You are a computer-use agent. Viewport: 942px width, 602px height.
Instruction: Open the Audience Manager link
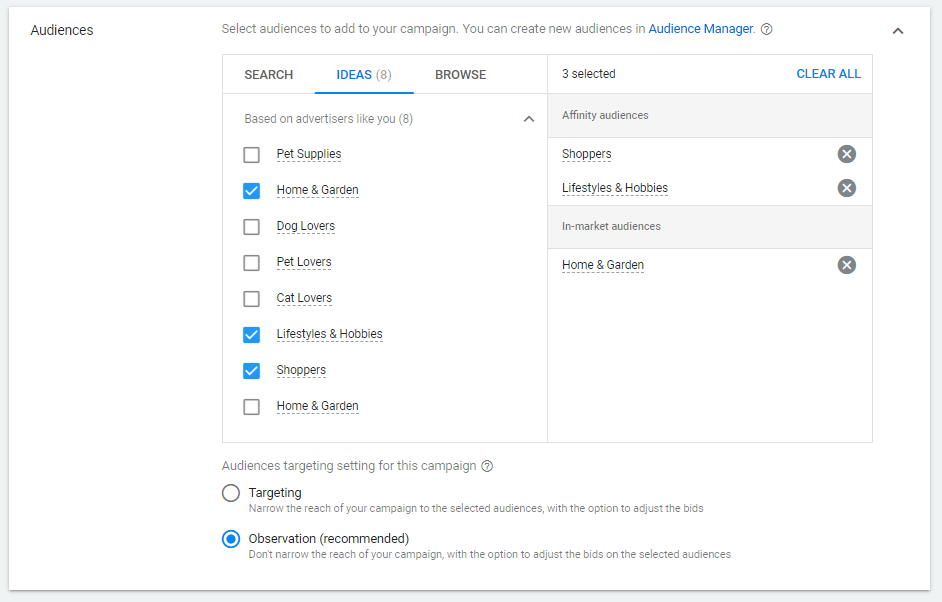[x=701, y=29]
